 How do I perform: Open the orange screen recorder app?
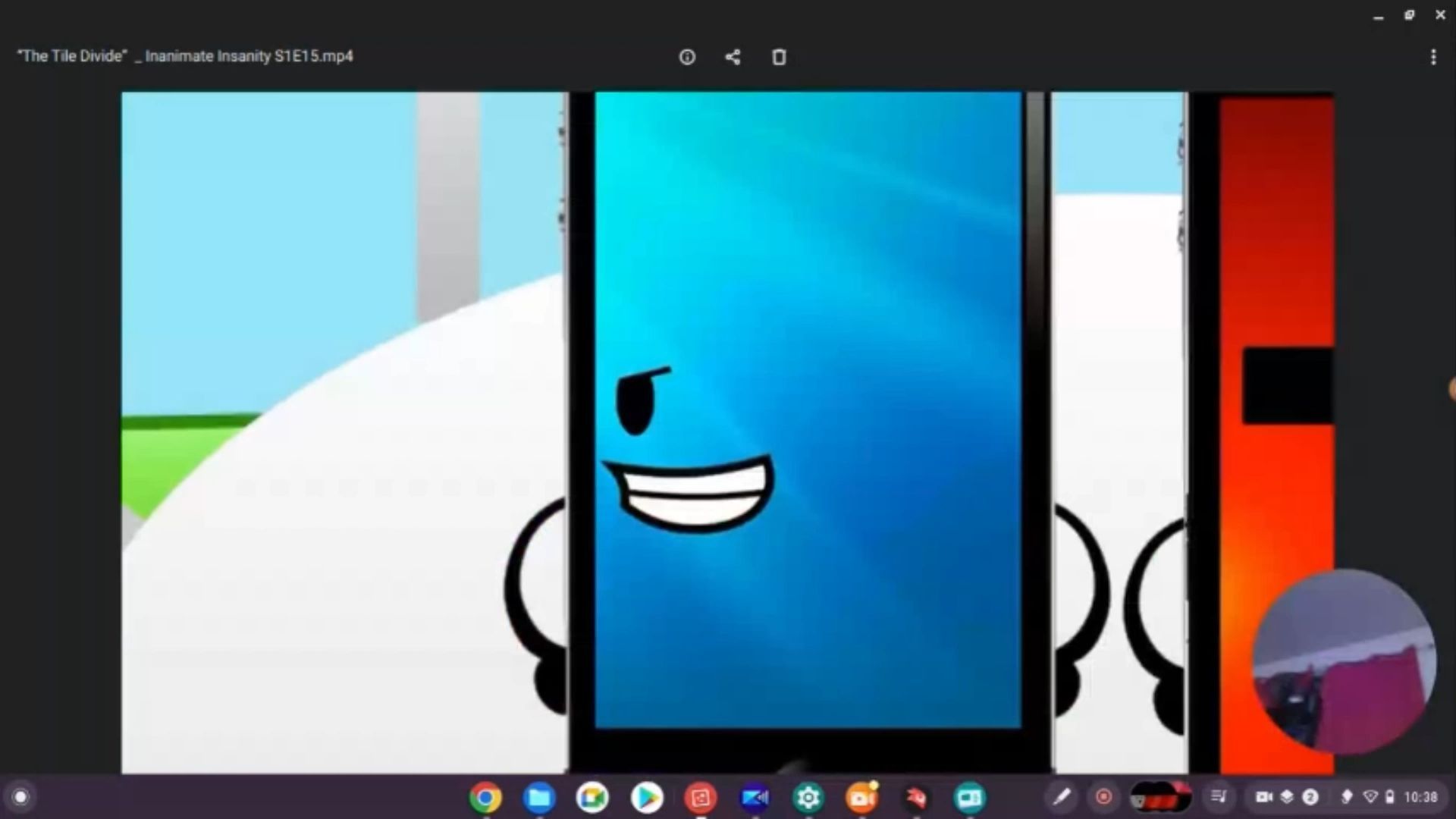pos(862,797)
